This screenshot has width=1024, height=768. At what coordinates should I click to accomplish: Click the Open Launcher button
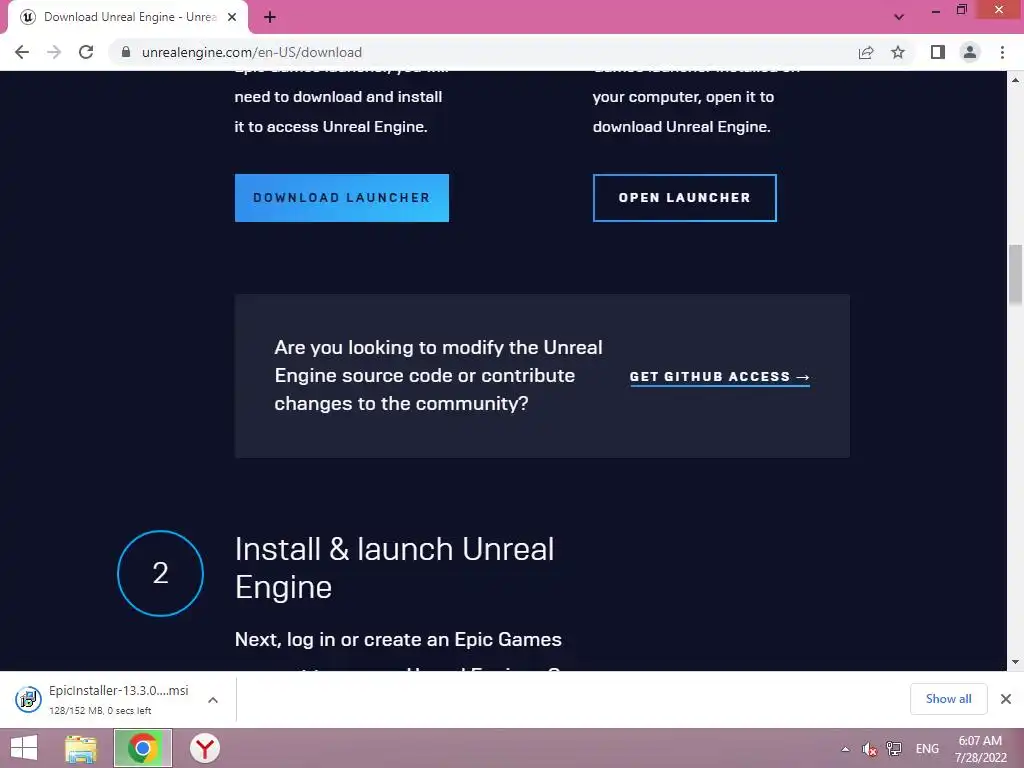tap(684, 198)
